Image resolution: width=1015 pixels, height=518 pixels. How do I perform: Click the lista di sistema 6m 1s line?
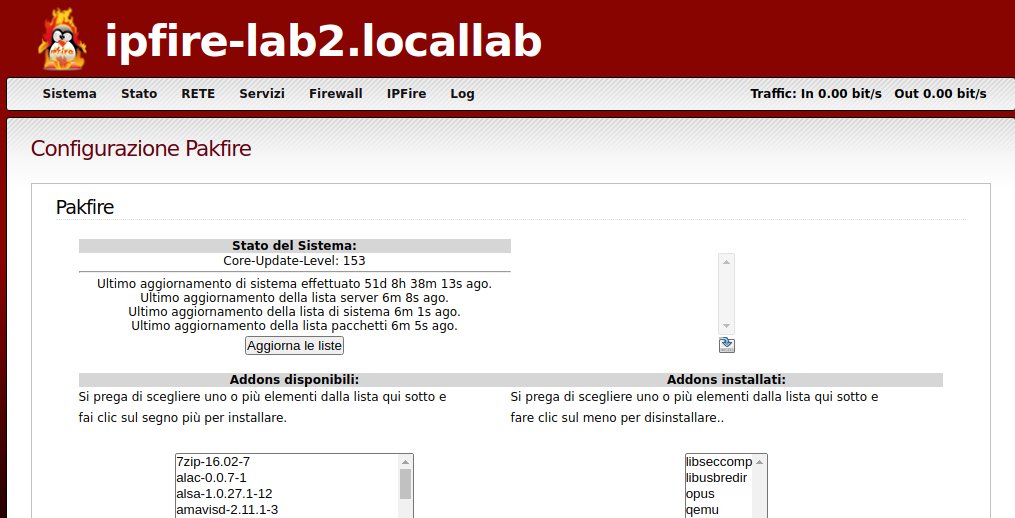295,311
